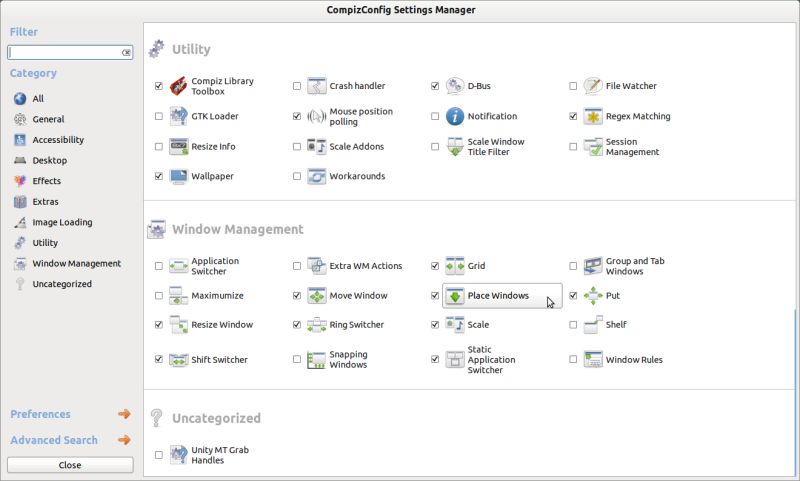Enable the Notification checkbox
The width and height of the screenshot is (800, 481).
tap(435, 116)
